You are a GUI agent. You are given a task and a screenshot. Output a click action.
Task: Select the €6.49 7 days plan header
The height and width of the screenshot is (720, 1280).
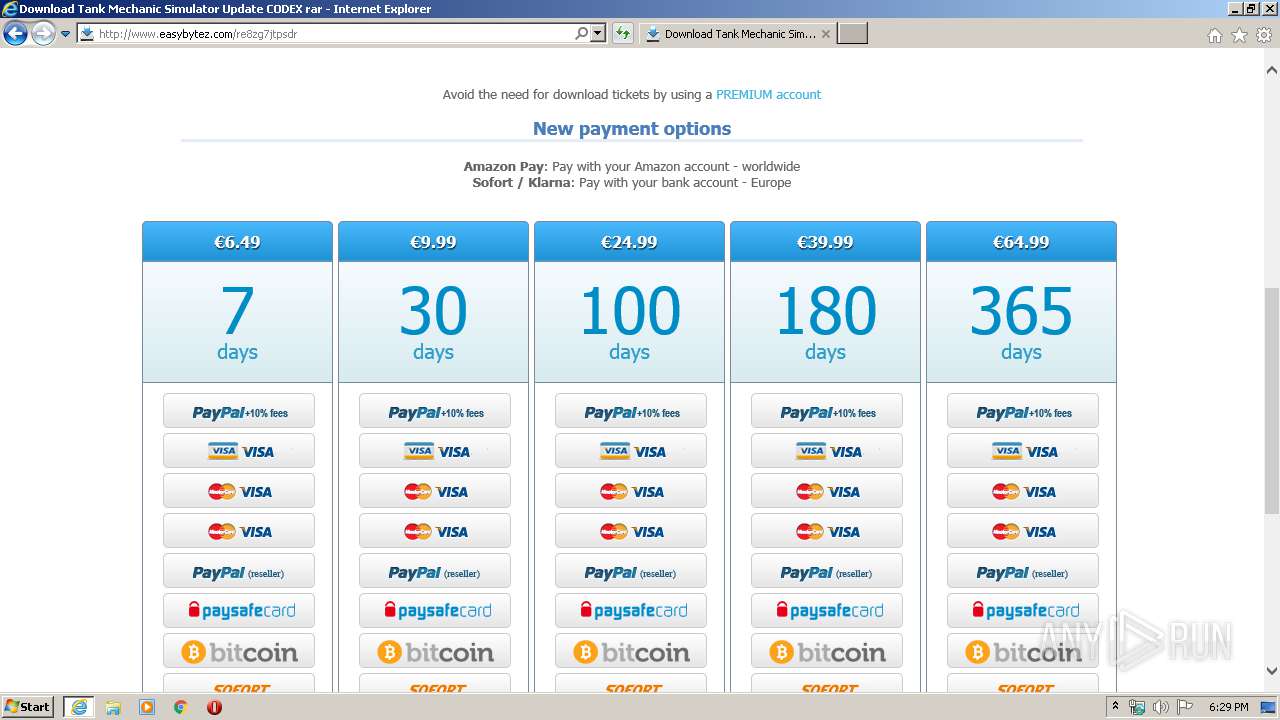pos(237,242)
